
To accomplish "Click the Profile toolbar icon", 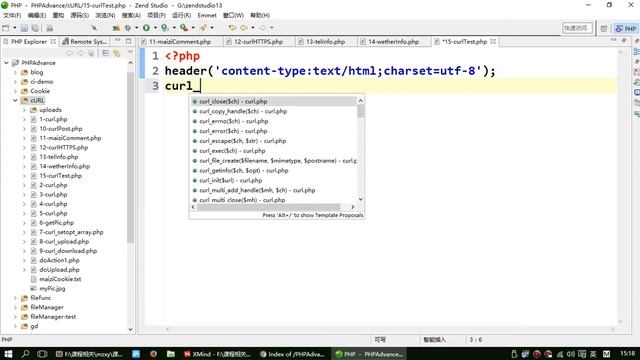I will pyautogui.click(x=164, y=28).
